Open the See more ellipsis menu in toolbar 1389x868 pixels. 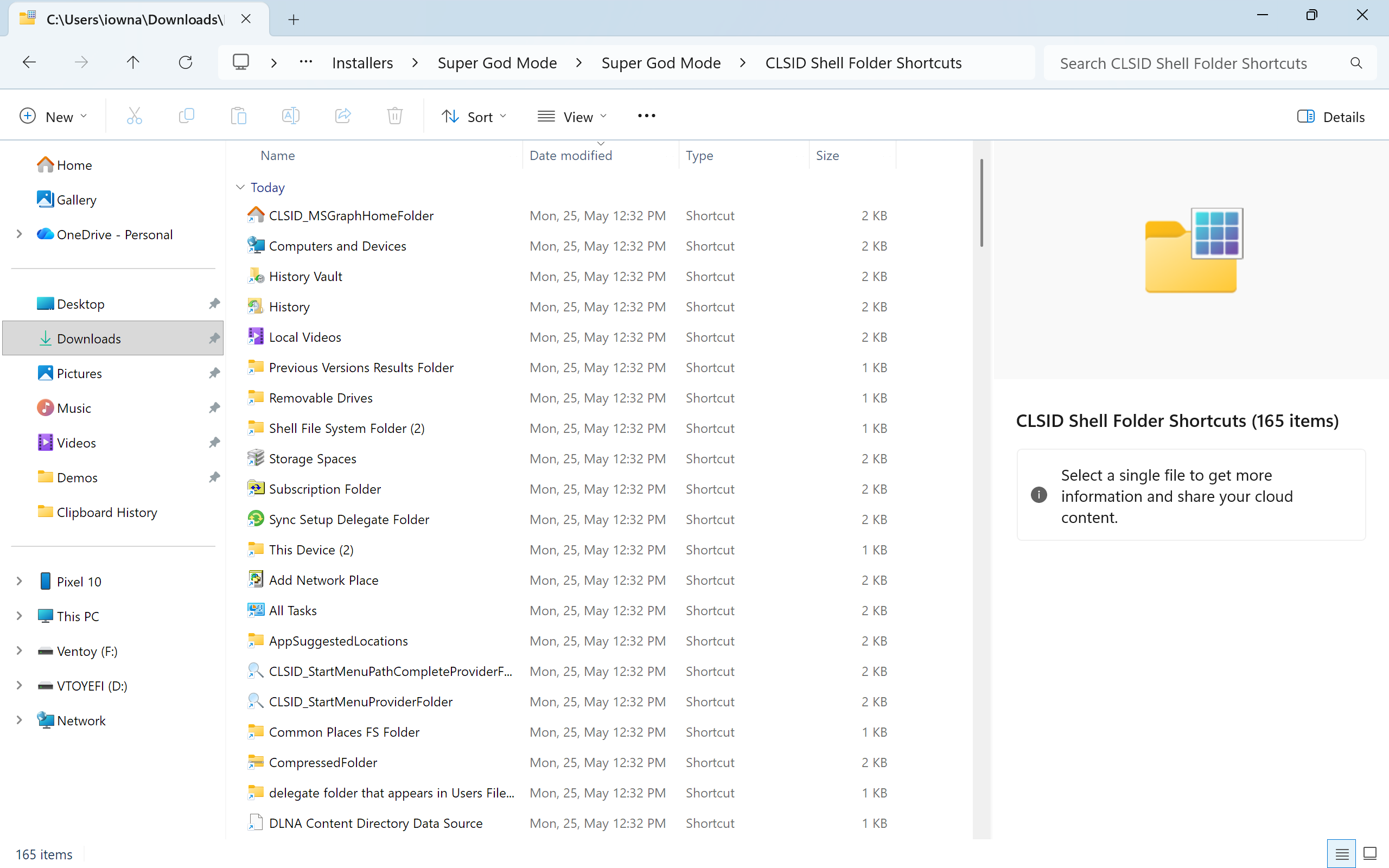coord(646,116)
